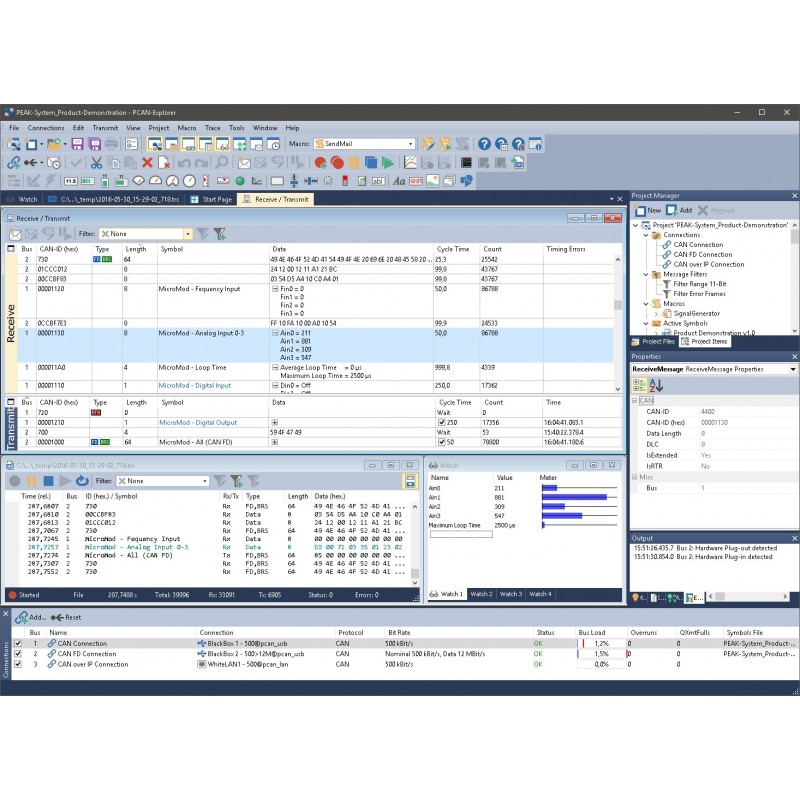The width and height of the screenshot is (800, 800).
Task: Open the Filter None dropdown in trace window
Action: [205, 481]
